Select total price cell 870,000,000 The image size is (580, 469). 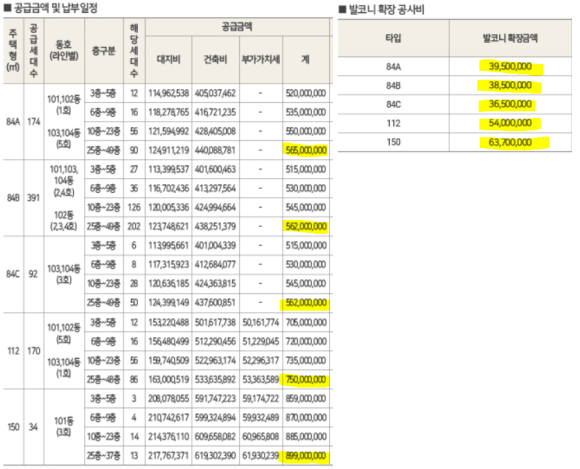306,418
